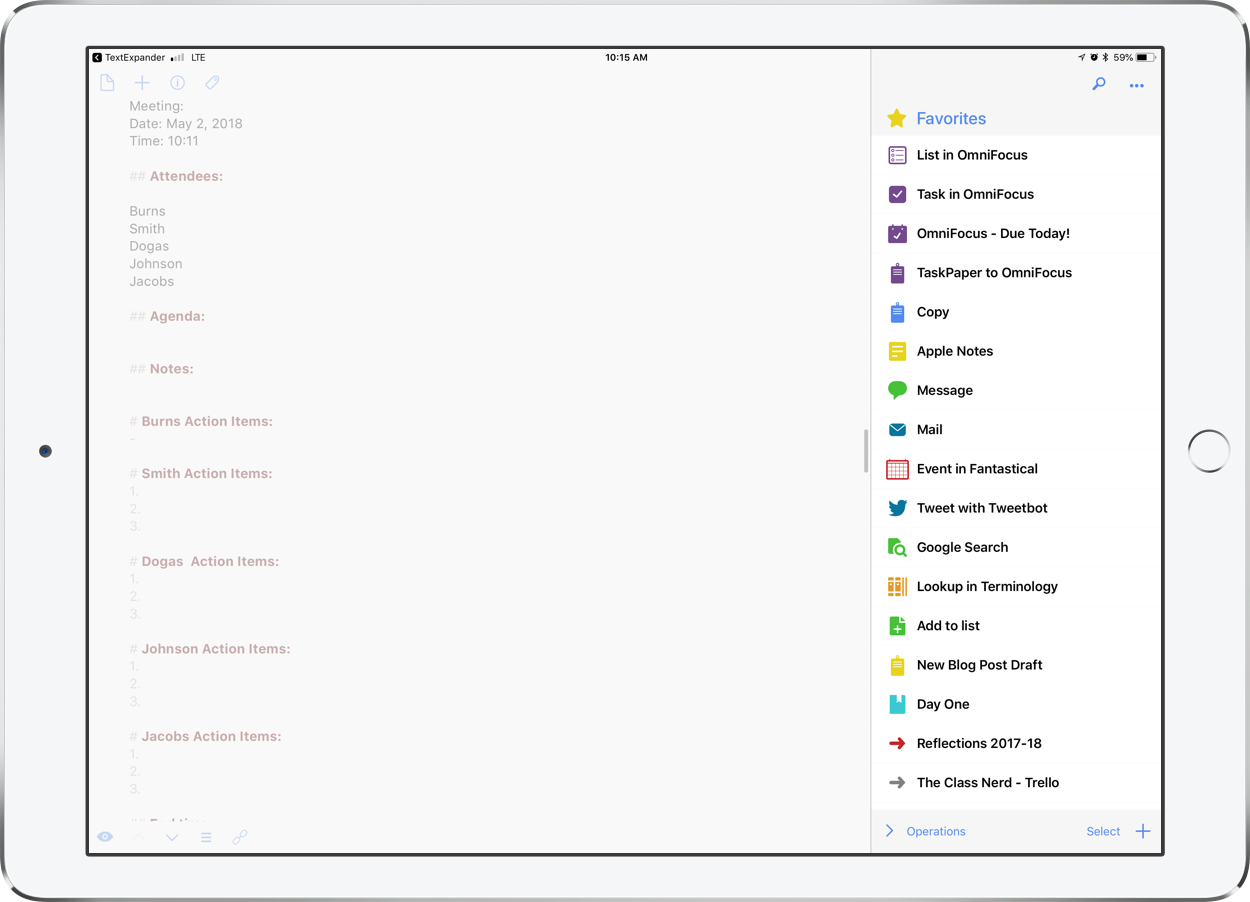Click the Meeting: line in draft

tap(156, 106)
